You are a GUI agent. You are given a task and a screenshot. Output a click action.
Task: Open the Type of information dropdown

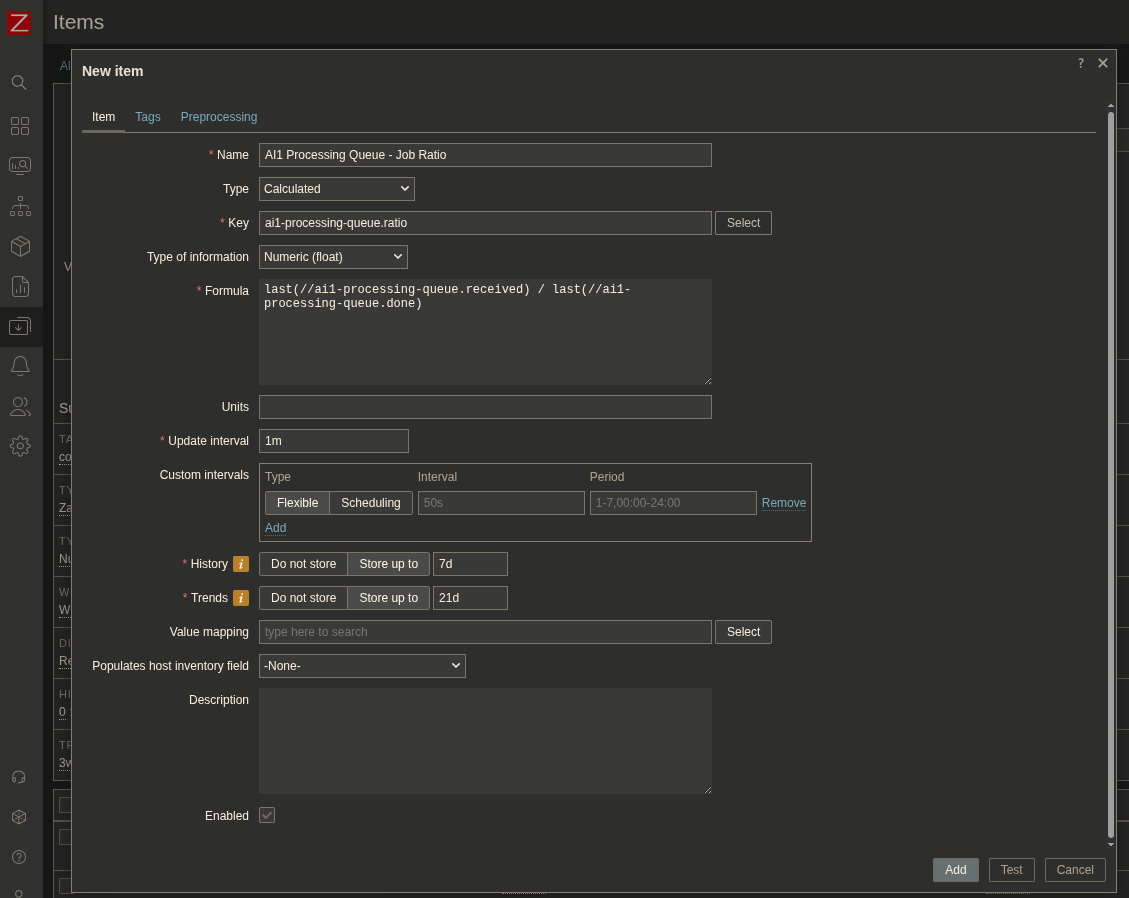(x=333, y=257)
